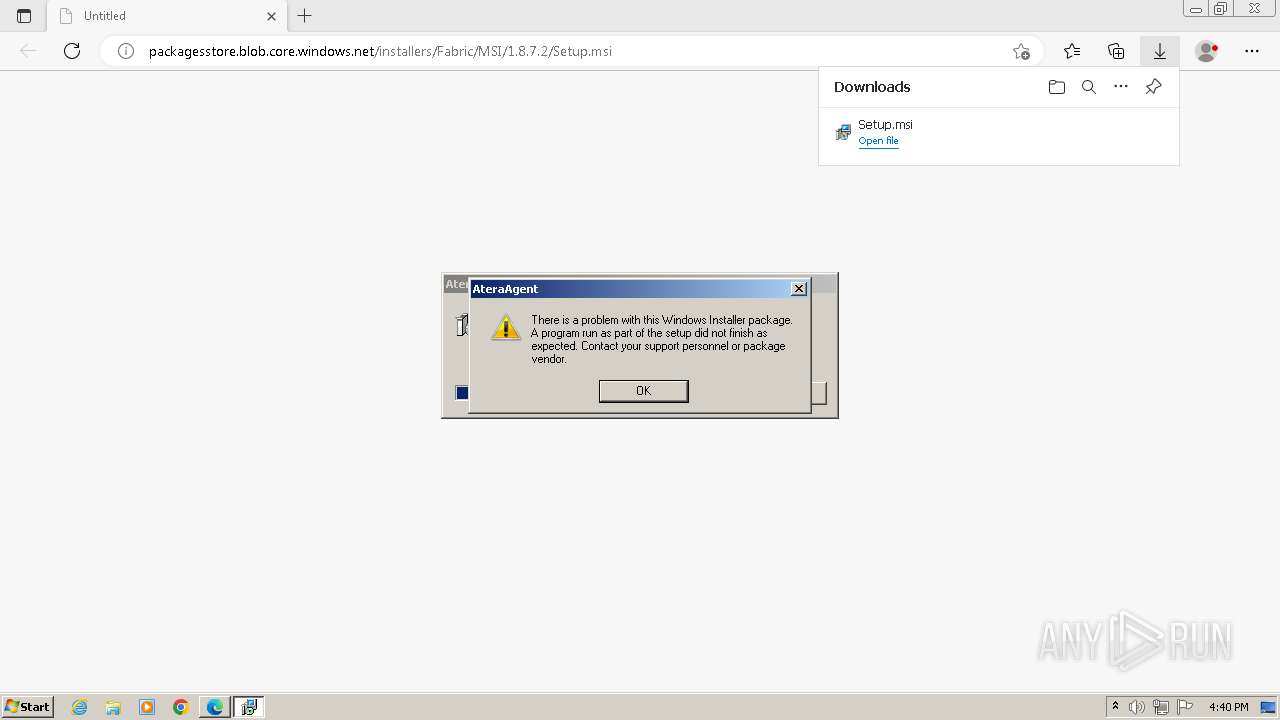Open the downloads folder icon
The image size is (1280, 720).
pyautogui.click(x=1057, y=87)
